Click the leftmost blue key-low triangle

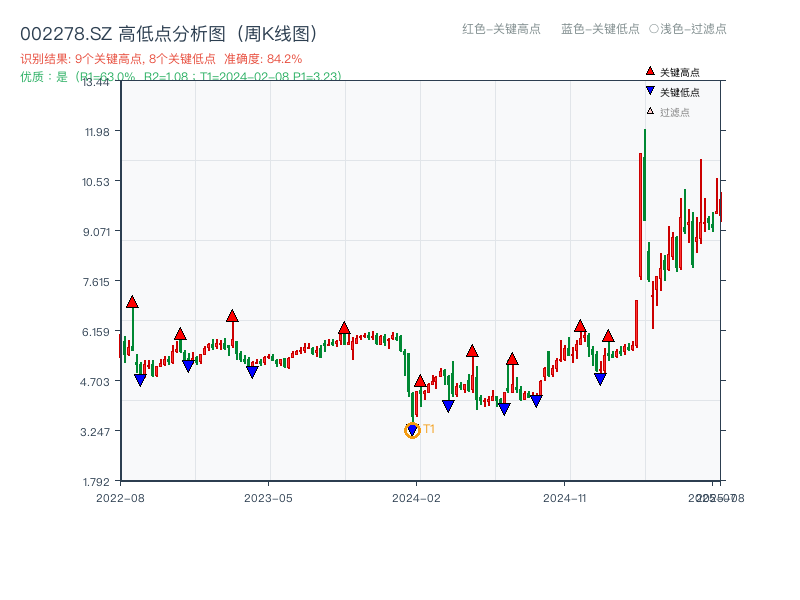[140, 380]
